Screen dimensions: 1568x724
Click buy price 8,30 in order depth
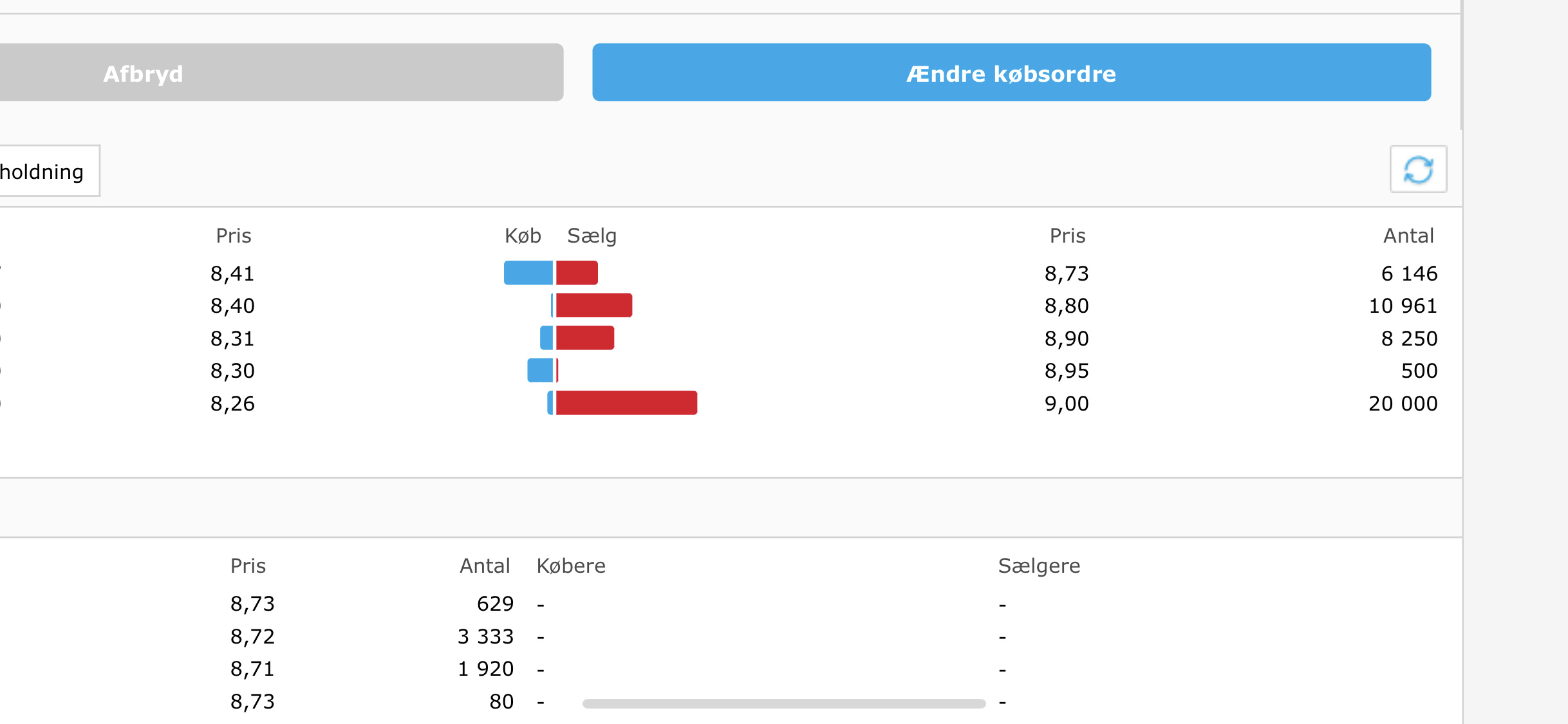(232, 371)
